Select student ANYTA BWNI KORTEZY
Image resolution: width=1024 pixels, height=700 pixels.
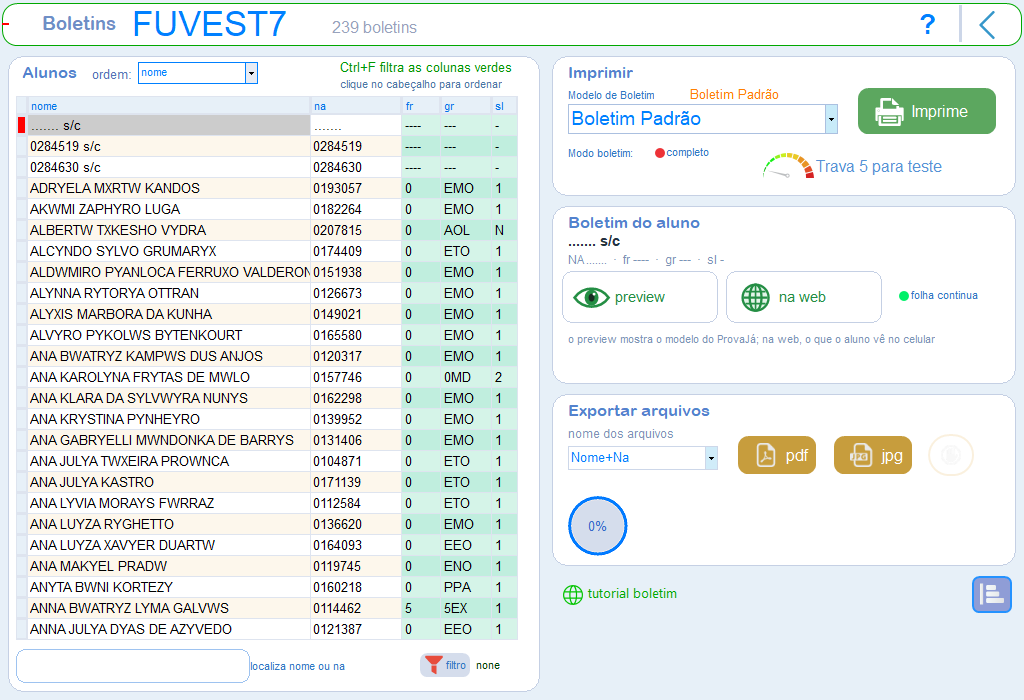pos(168,587)
